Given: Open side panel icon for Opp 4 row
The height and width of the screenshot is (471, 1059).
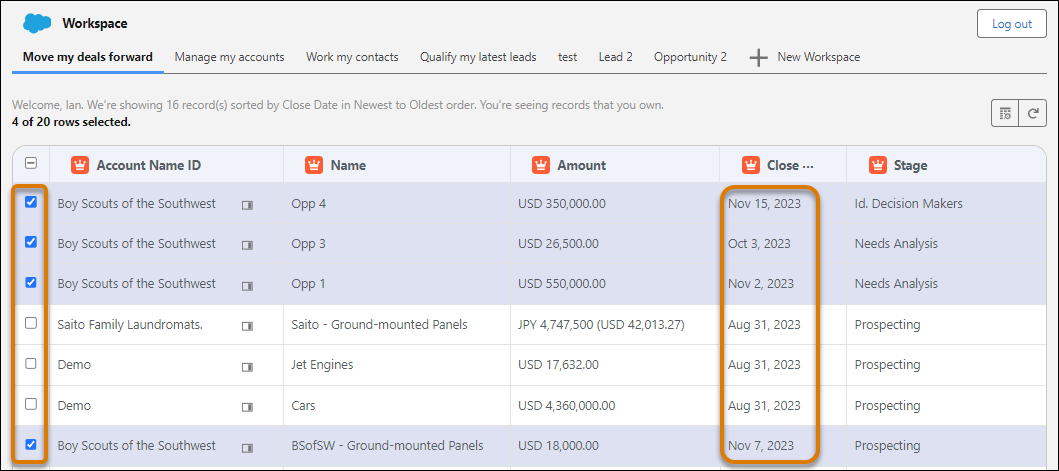Looking at the screenshot, I should coord(247,205).
